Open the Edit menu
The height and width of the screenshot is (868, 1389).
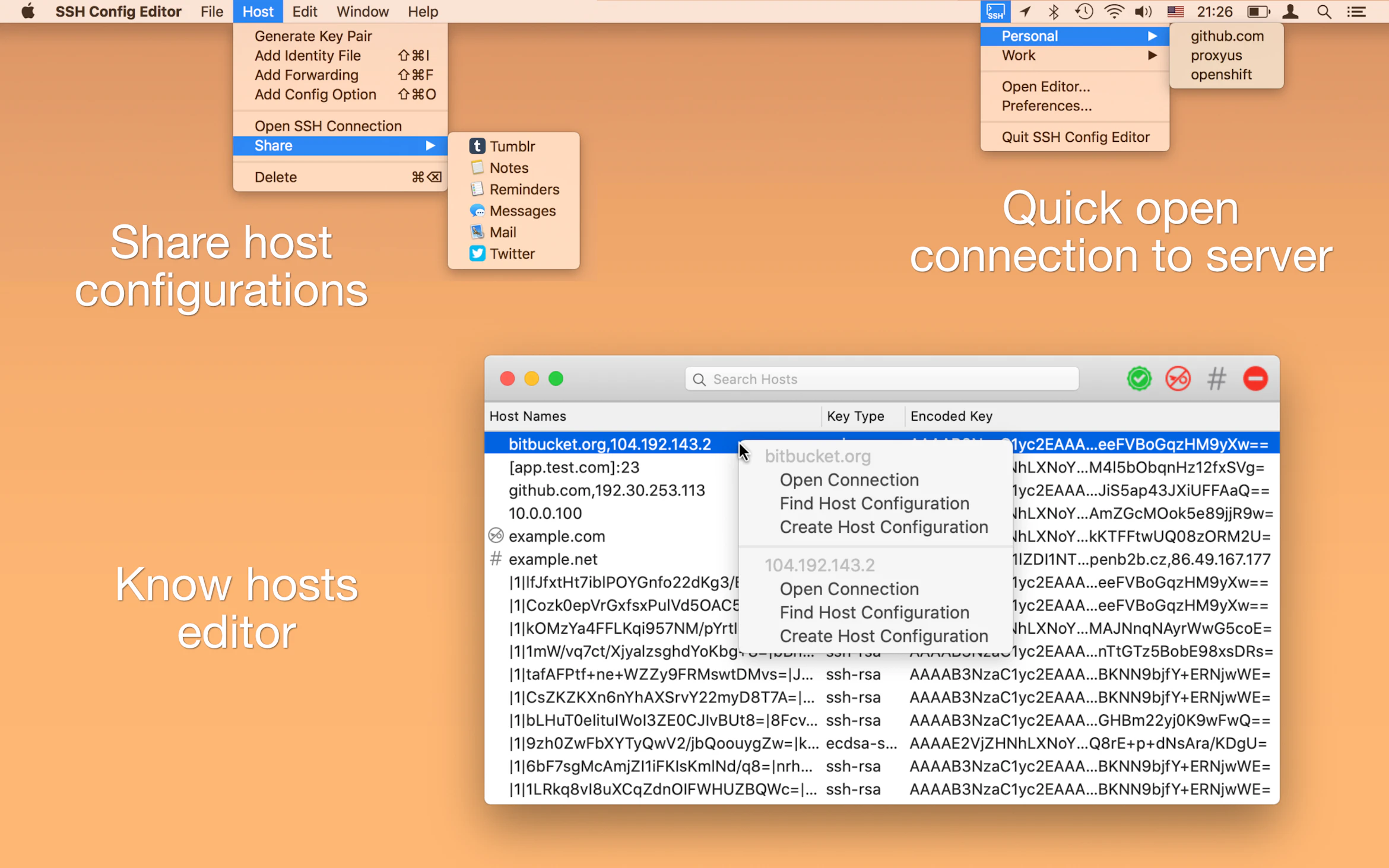coord(305,11)
